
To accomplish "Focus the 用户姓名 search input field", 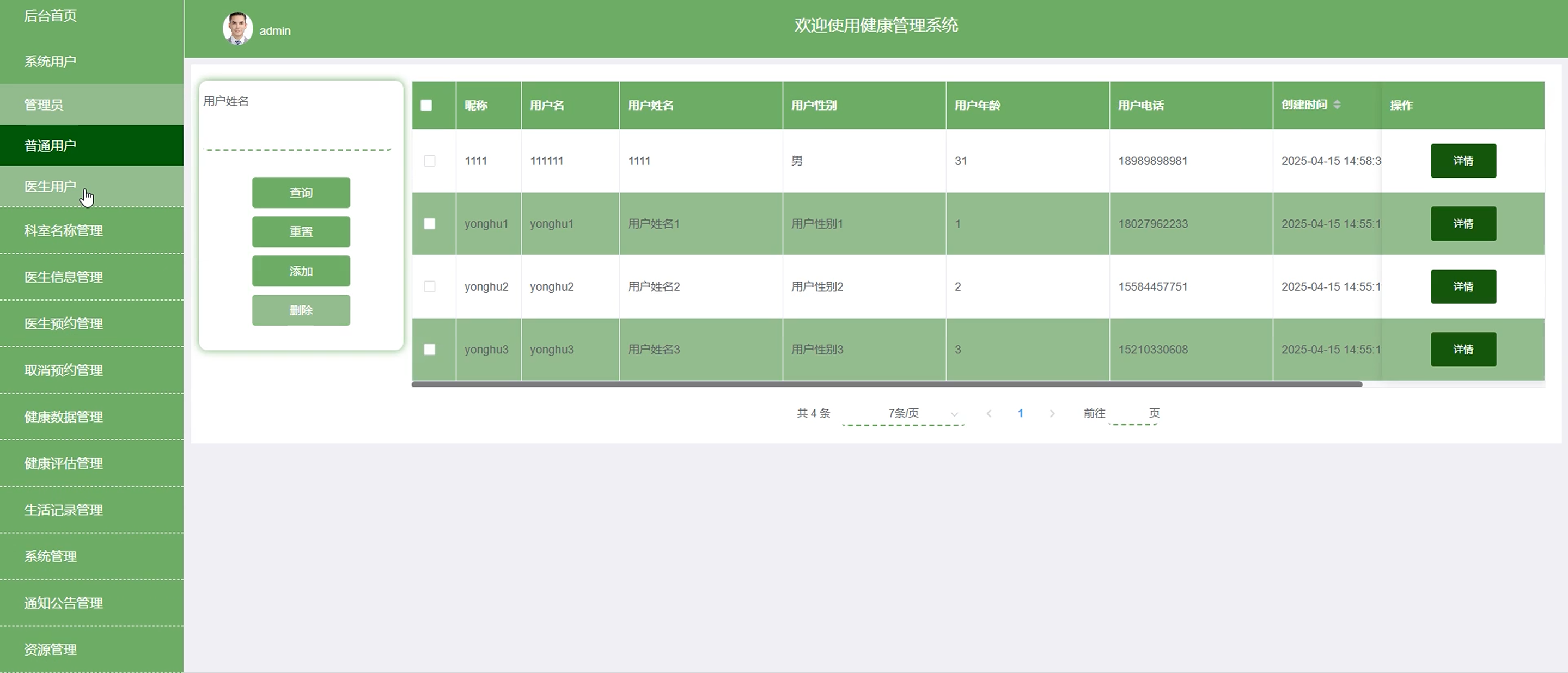I will click(296, 136).
